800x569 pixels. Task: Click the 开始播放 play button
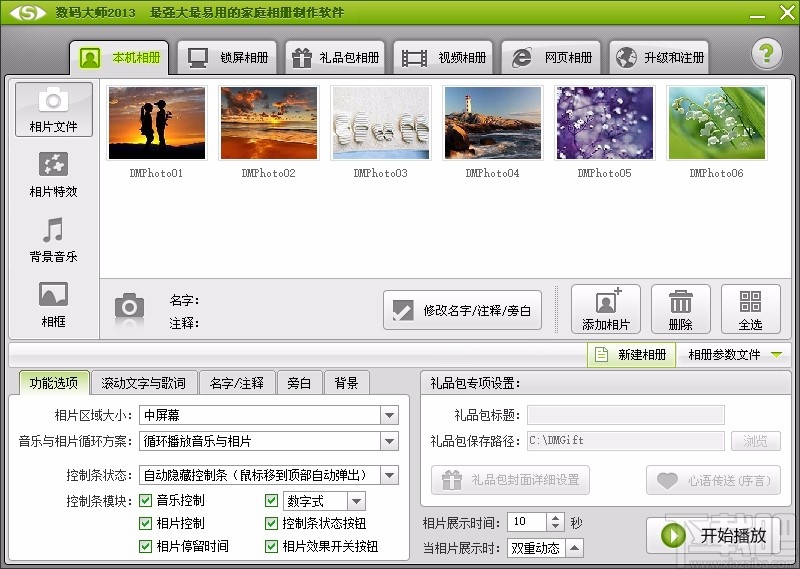(x=713, y=535)
